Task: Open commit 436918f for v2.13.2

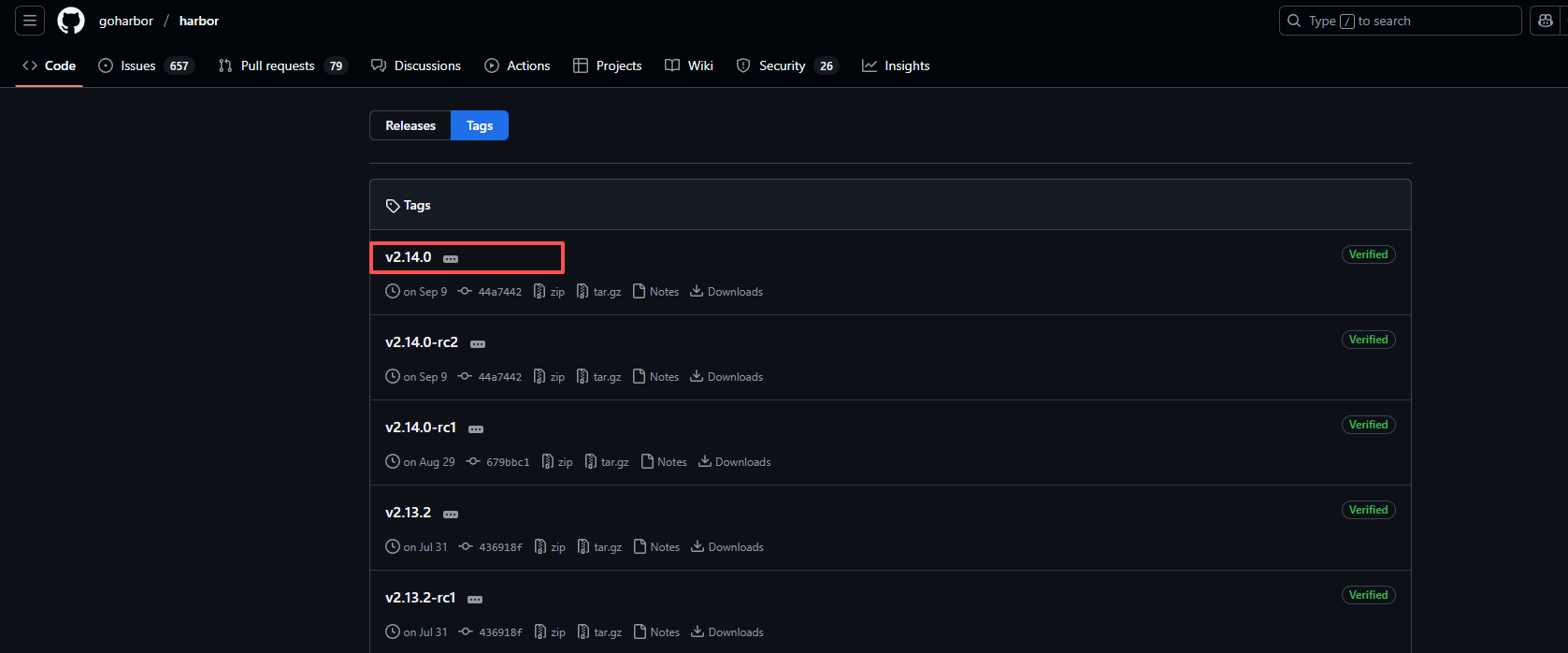Action: click(491, 547)
